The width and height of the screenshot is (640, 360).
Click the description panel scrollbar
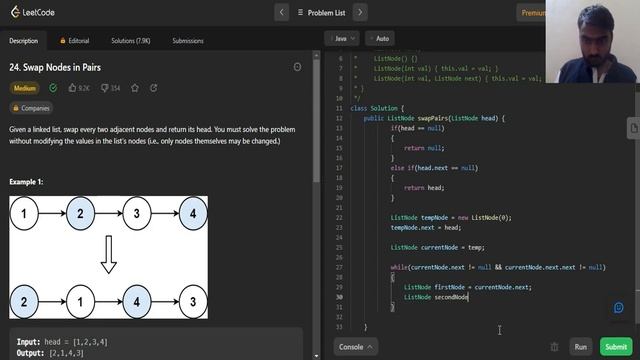point(316,122)
